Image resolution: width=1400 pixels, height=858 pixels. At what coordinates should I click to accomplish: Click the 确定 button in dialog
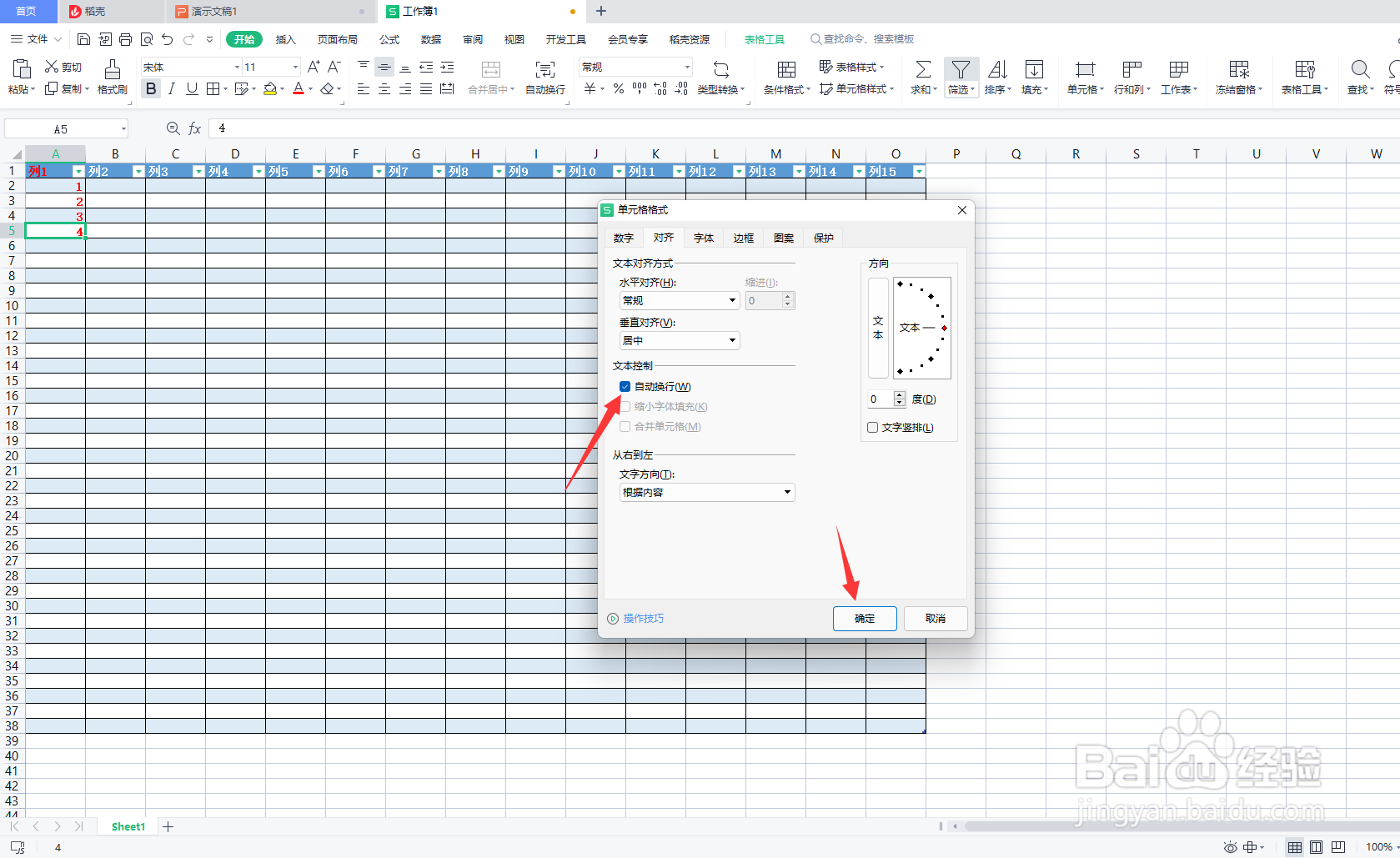tap(865, 619)
